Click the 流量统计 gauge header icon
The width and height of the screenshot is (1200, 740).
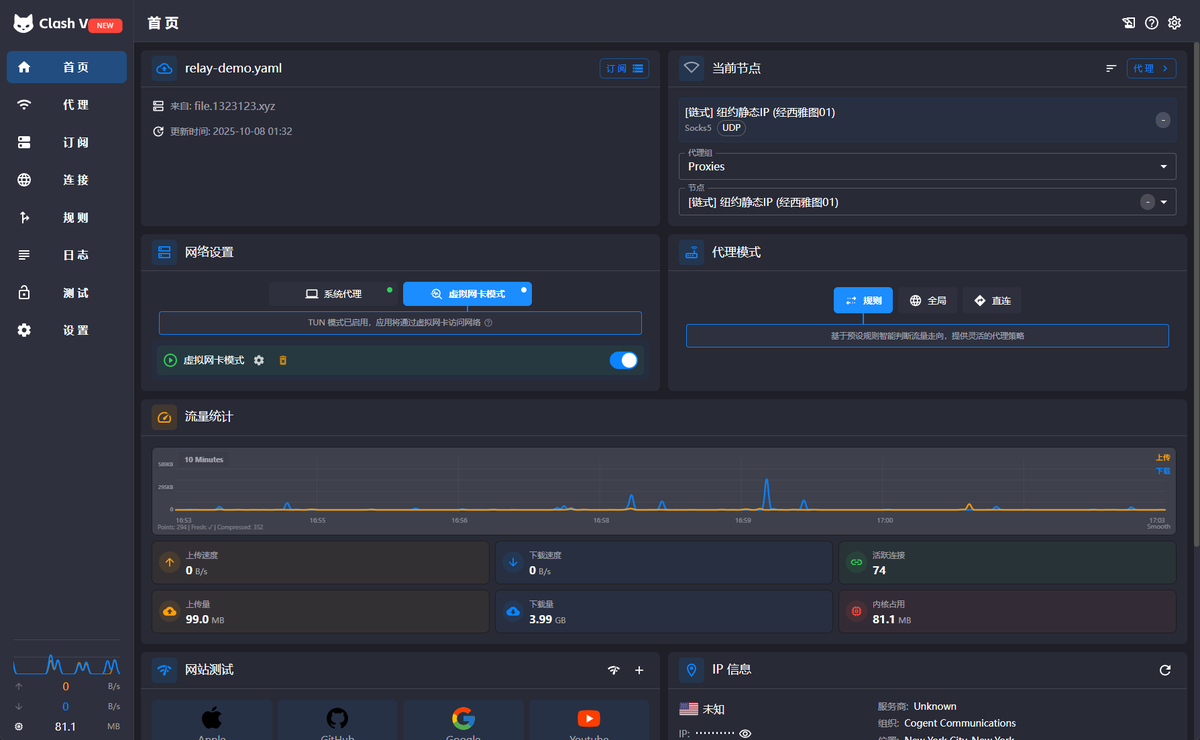(x=164, y=416)
